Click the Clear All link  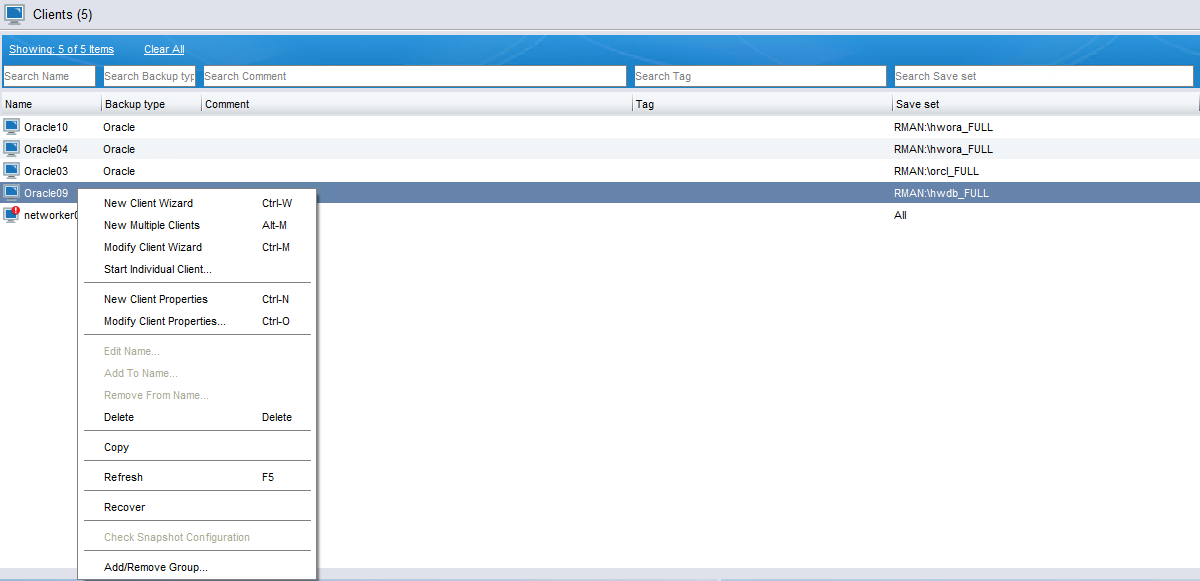(x=164, y=49)
